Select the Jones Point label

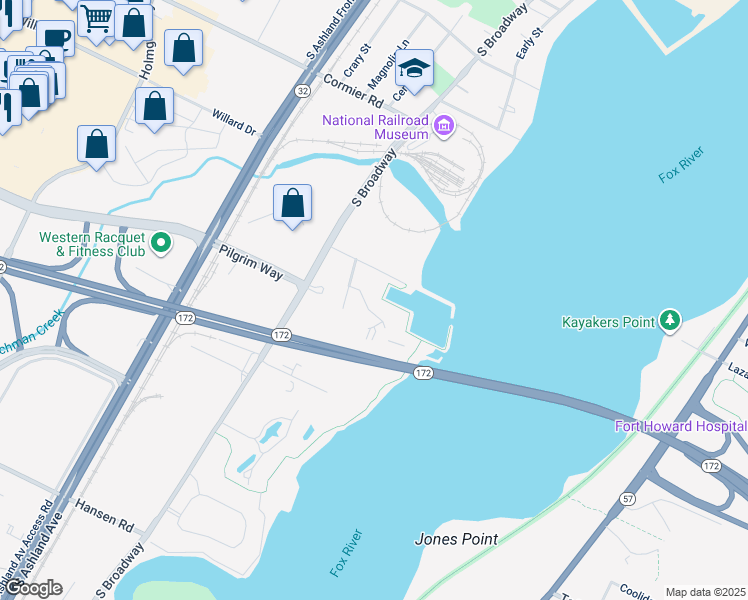[456, 539]
